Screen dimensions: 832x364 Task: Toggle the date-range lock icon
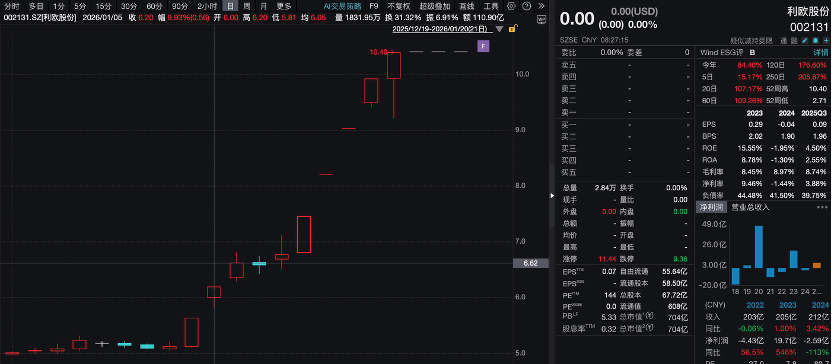pos(512,29)
